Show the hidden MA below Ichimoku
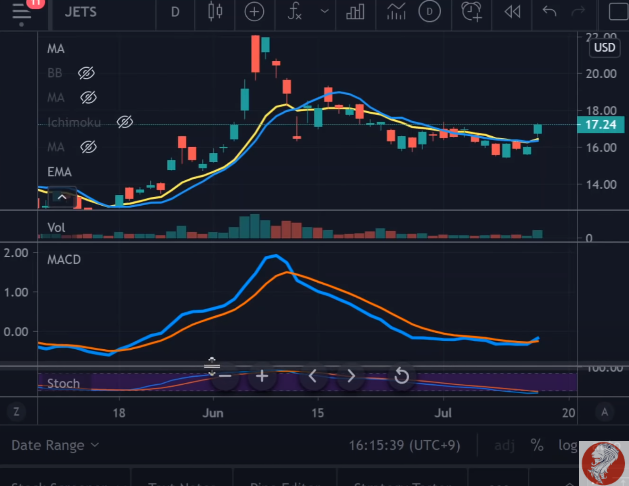The width and height of the screenshot is (629, 486). tap(88, 147)
